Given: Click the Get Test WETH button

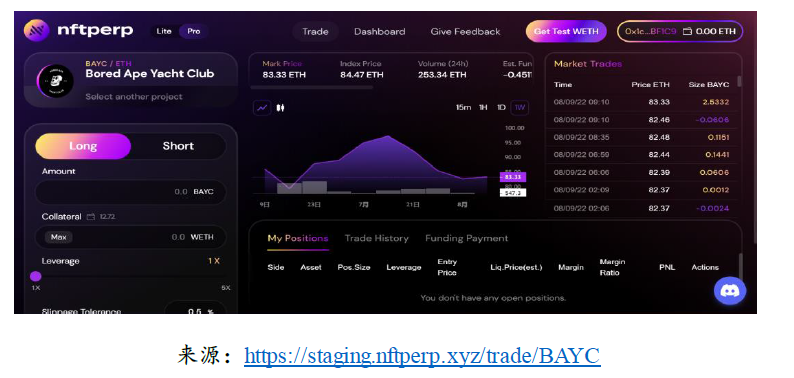Looking at the screenshot, I should tap(566, 31).
